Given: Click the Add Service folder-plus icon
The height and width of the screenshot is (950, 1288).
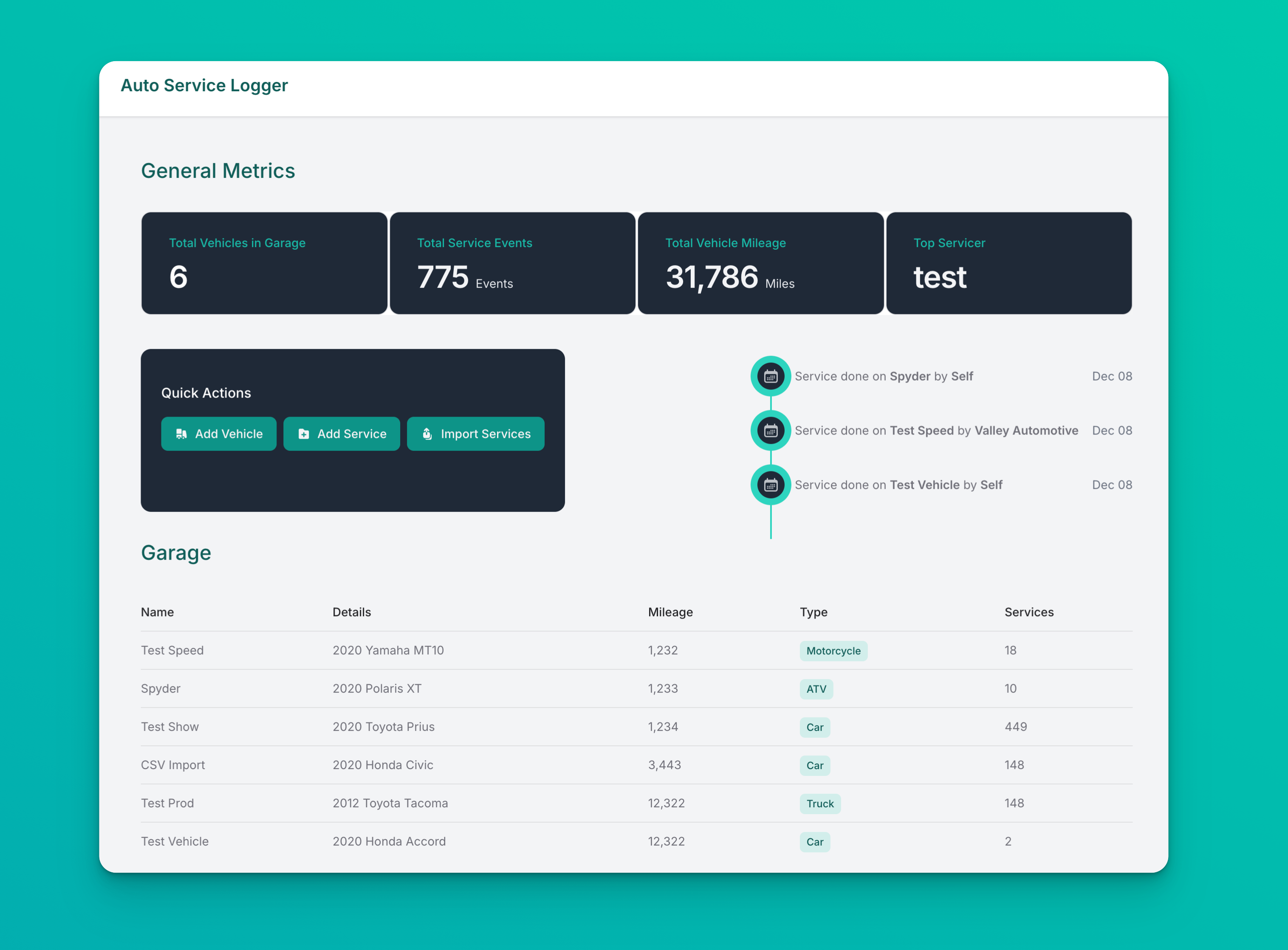Looking at the screenshot, I should [304, 434].
